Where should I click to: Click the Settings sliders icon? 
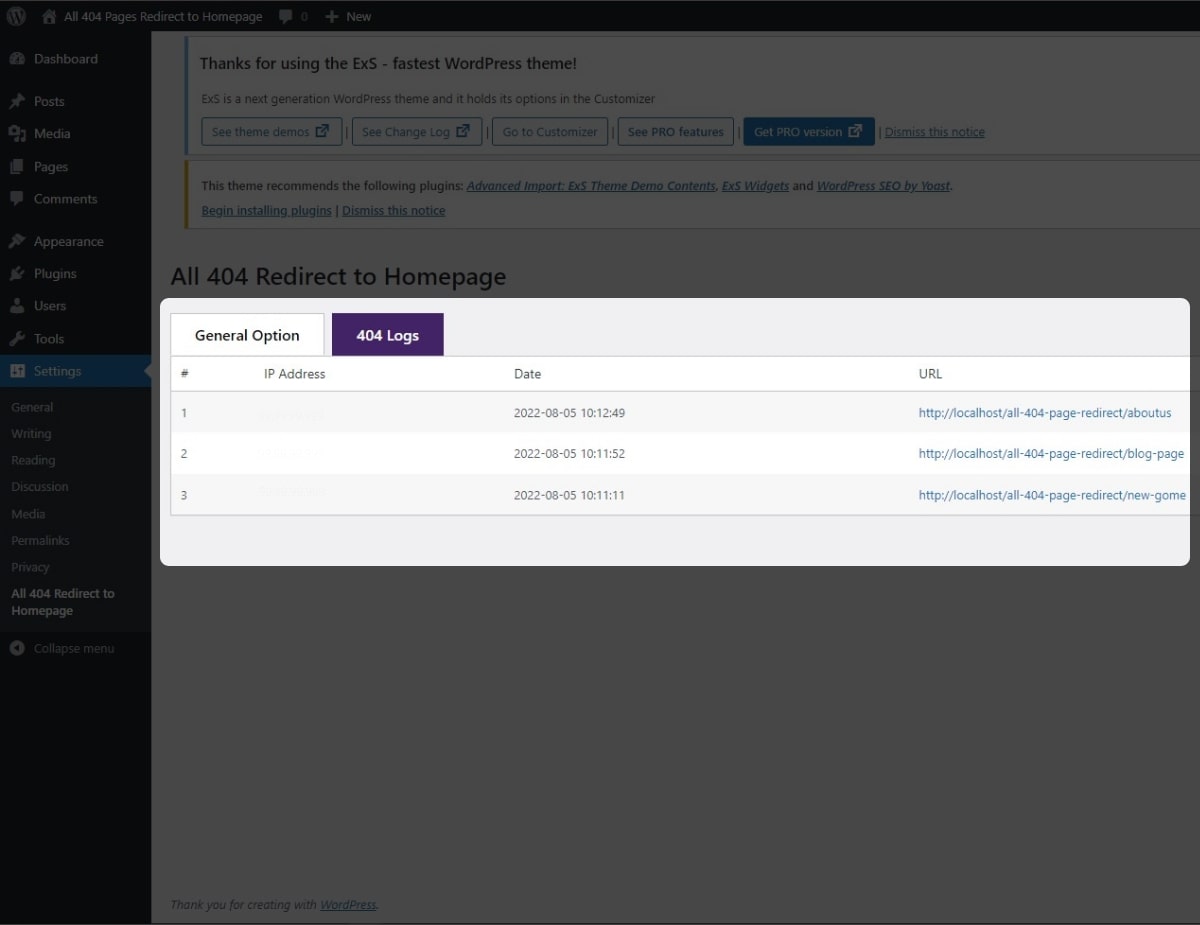[17, 371]
